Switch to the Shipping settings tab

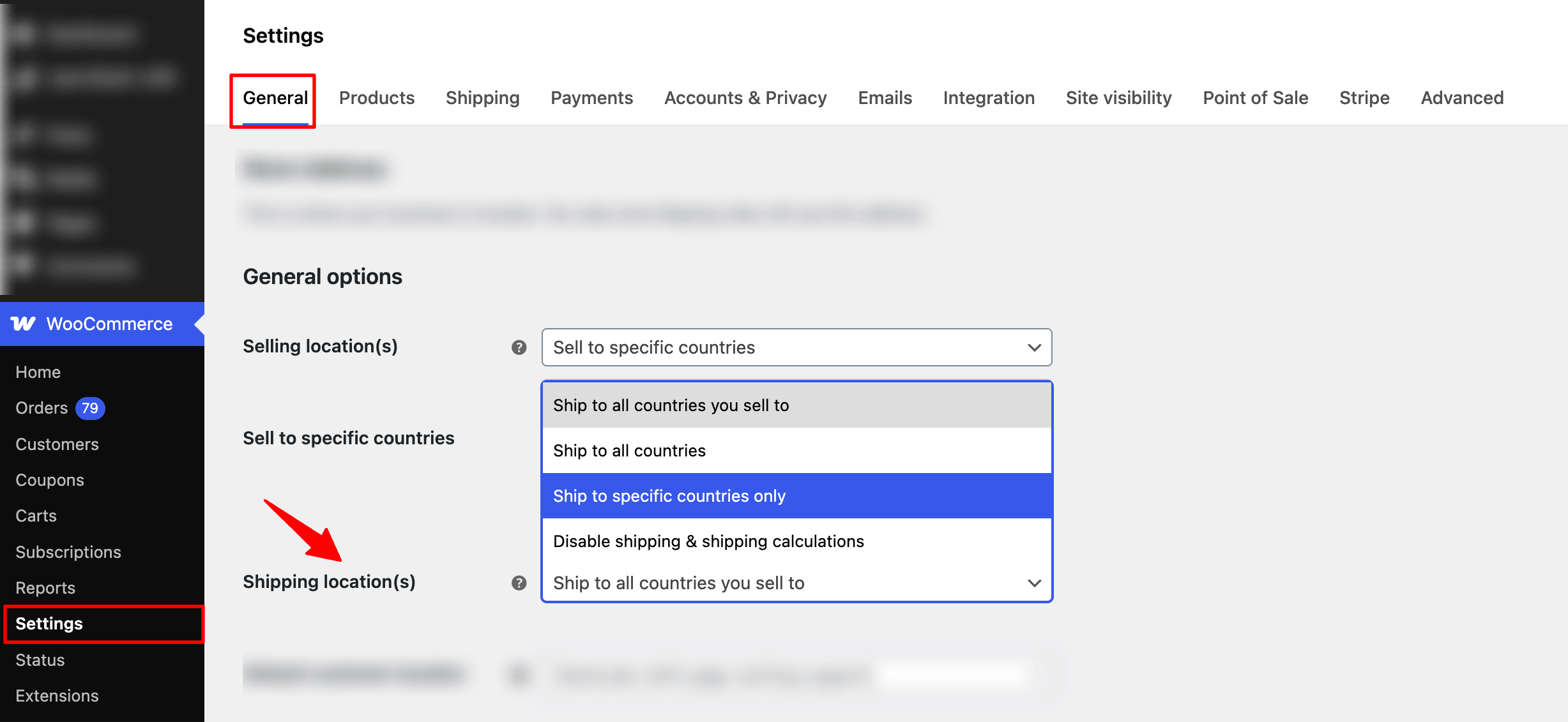[x=482, y=98]
